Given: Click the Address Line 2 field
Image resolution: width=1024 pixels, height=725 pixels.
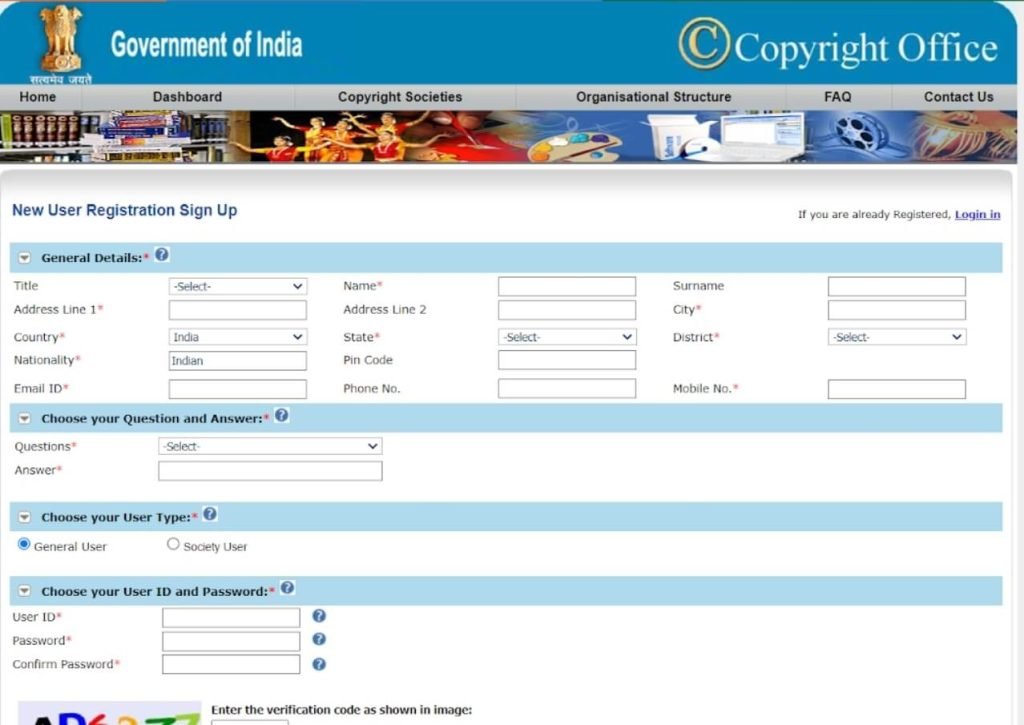Looking at the screenshot, I should point(567,310).
